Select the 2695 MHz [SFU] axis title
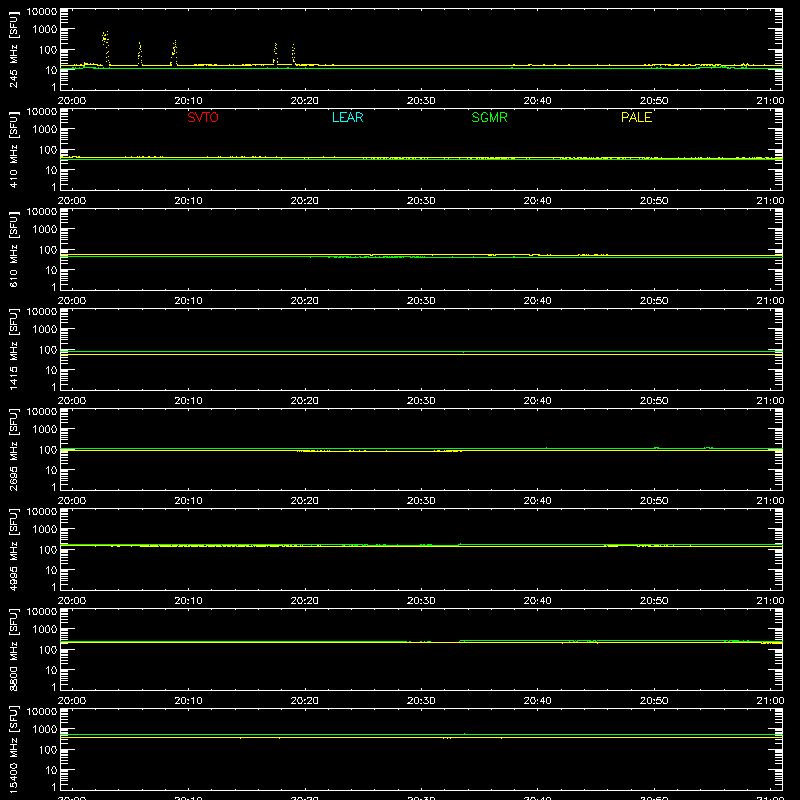The image size is (800, 800). point(13,449)
